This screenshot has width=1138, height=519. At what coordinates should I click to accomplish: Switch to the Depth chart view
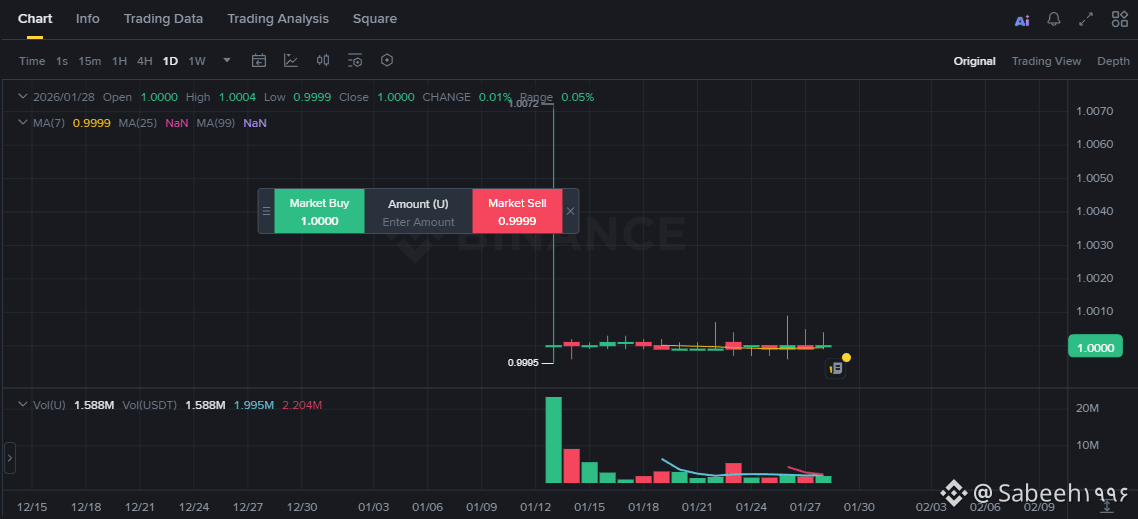(x=1113, y=61)
